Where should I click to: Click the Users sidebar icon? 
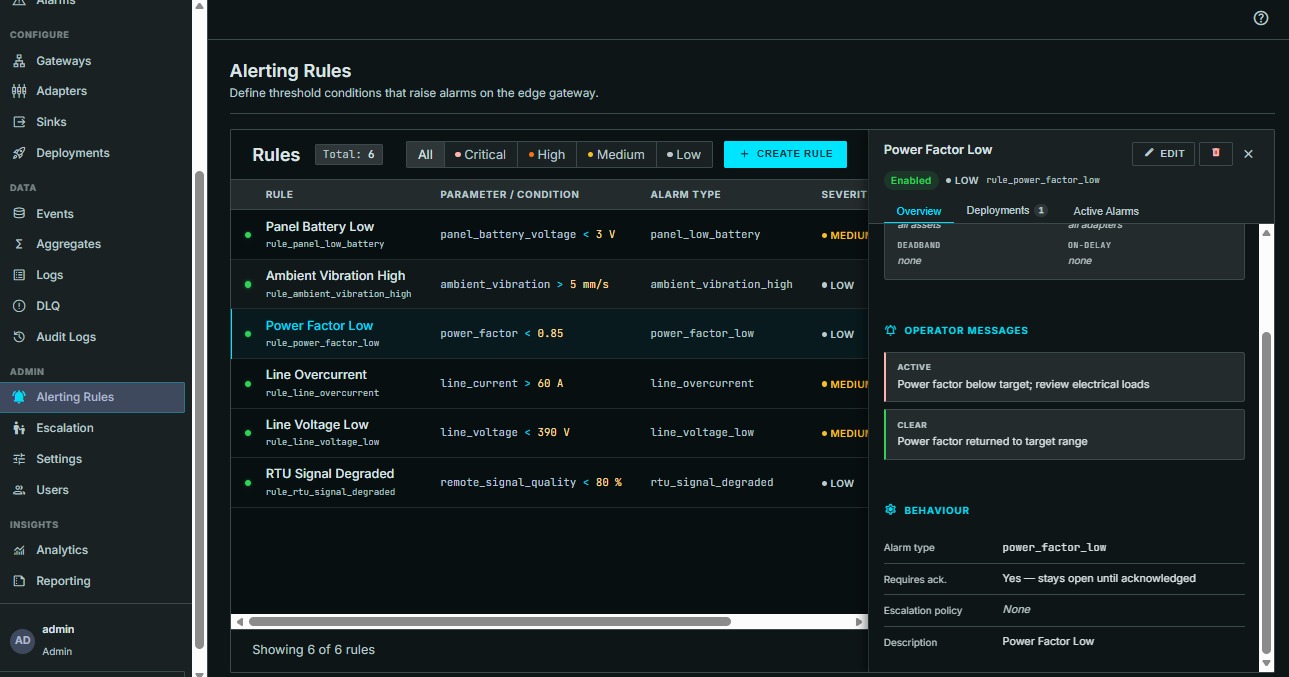[19, 490]
